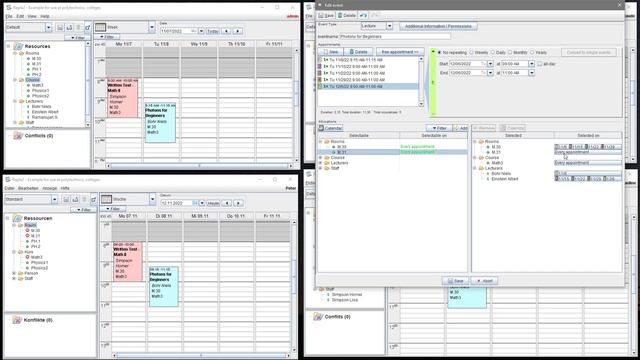Click the next-week arrow in English window

click(238, 31)
